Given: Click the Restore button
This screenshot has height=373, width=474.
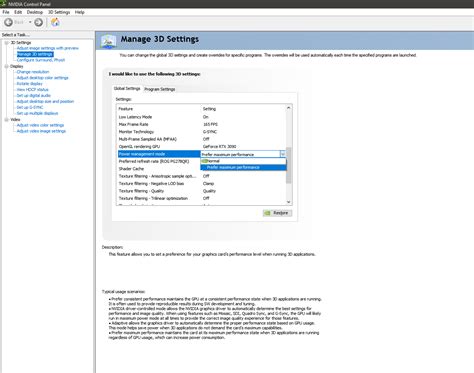Looking at the screenshot, I should click(277, 213).
